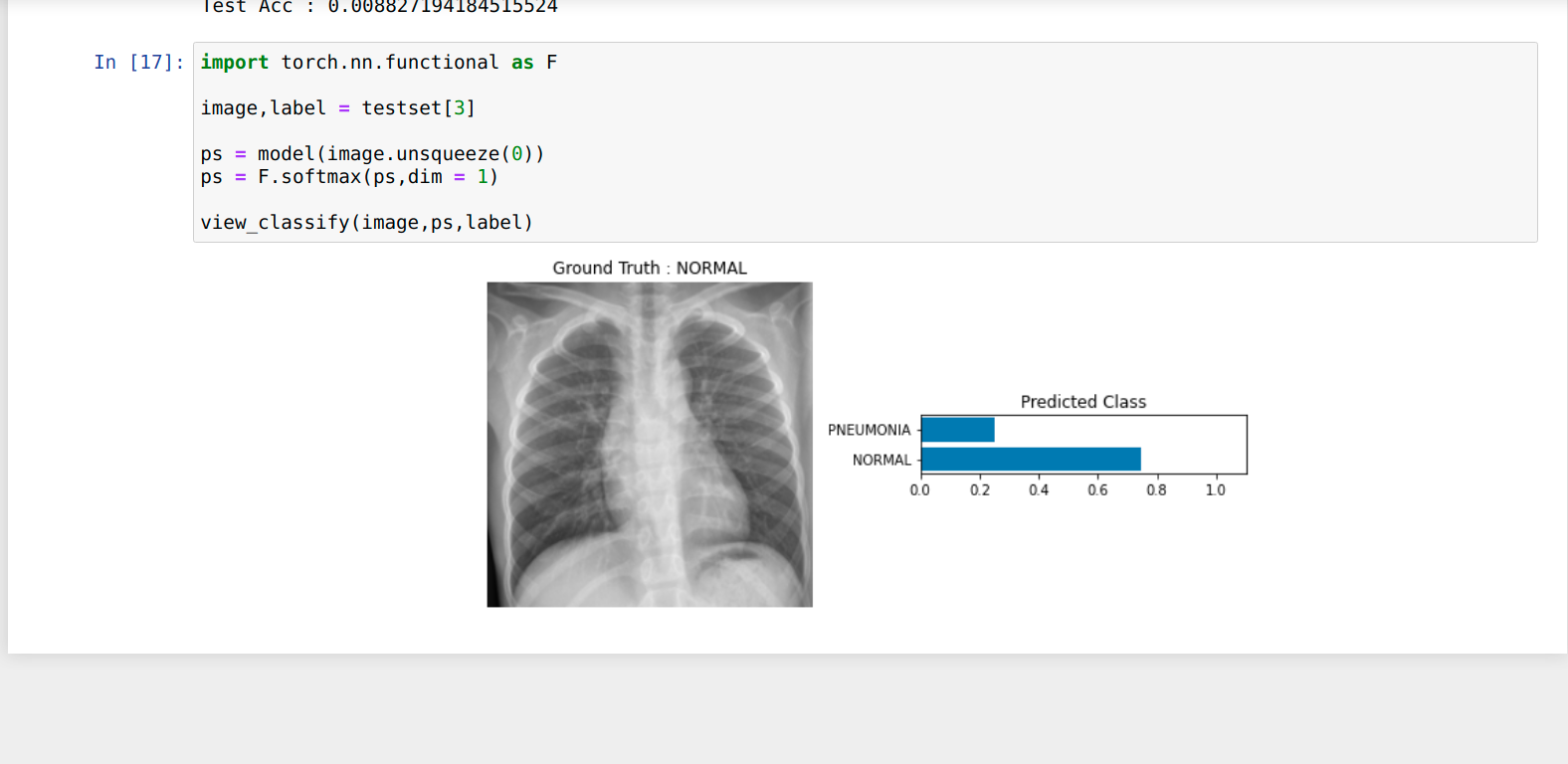This screenshot has height=764, width=1568.
Task: Click the model(image.unsqueeze(0)) code line
Action: [372, 154]
